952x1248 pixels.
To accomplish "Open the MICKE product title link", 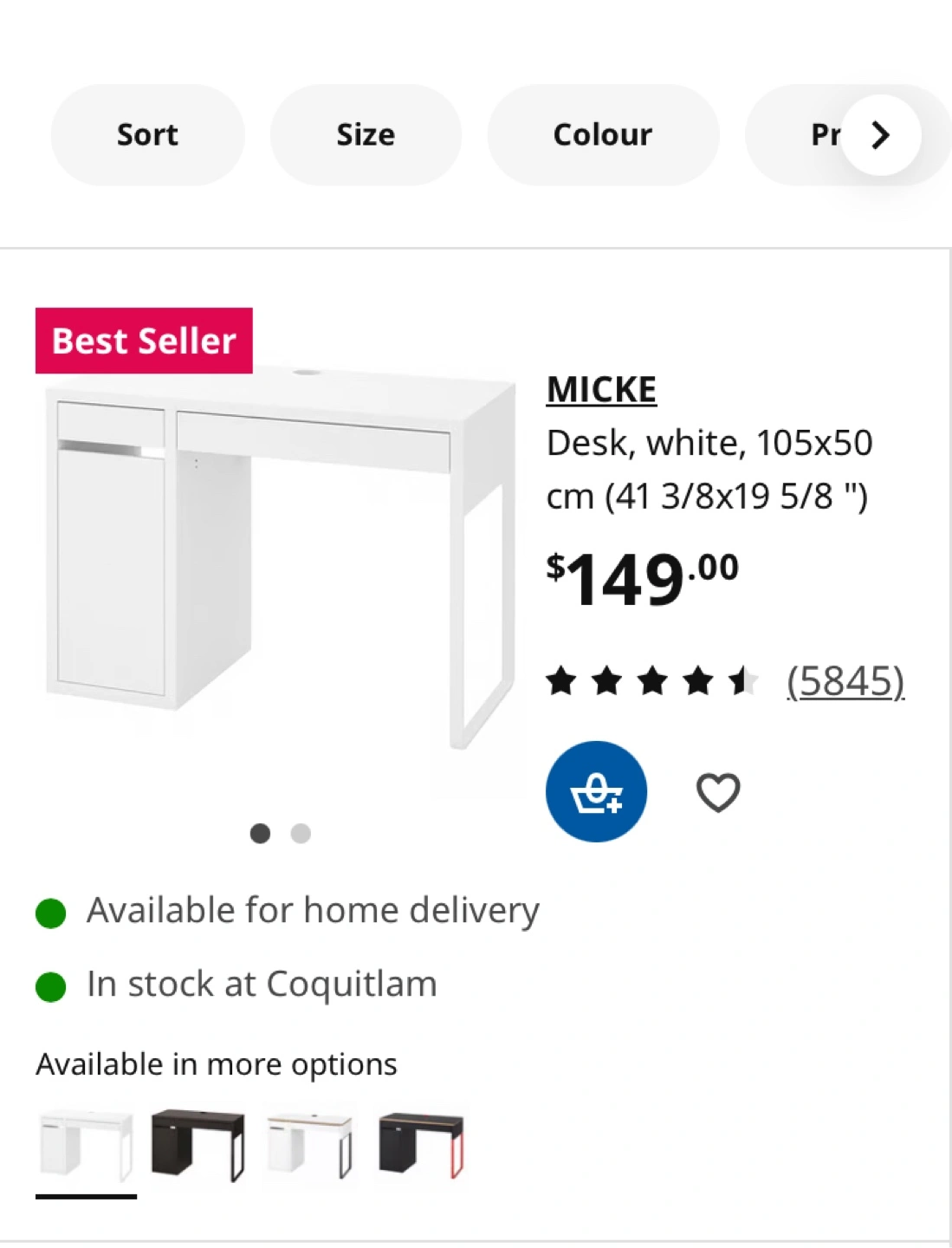I will (x=601, y=390).
